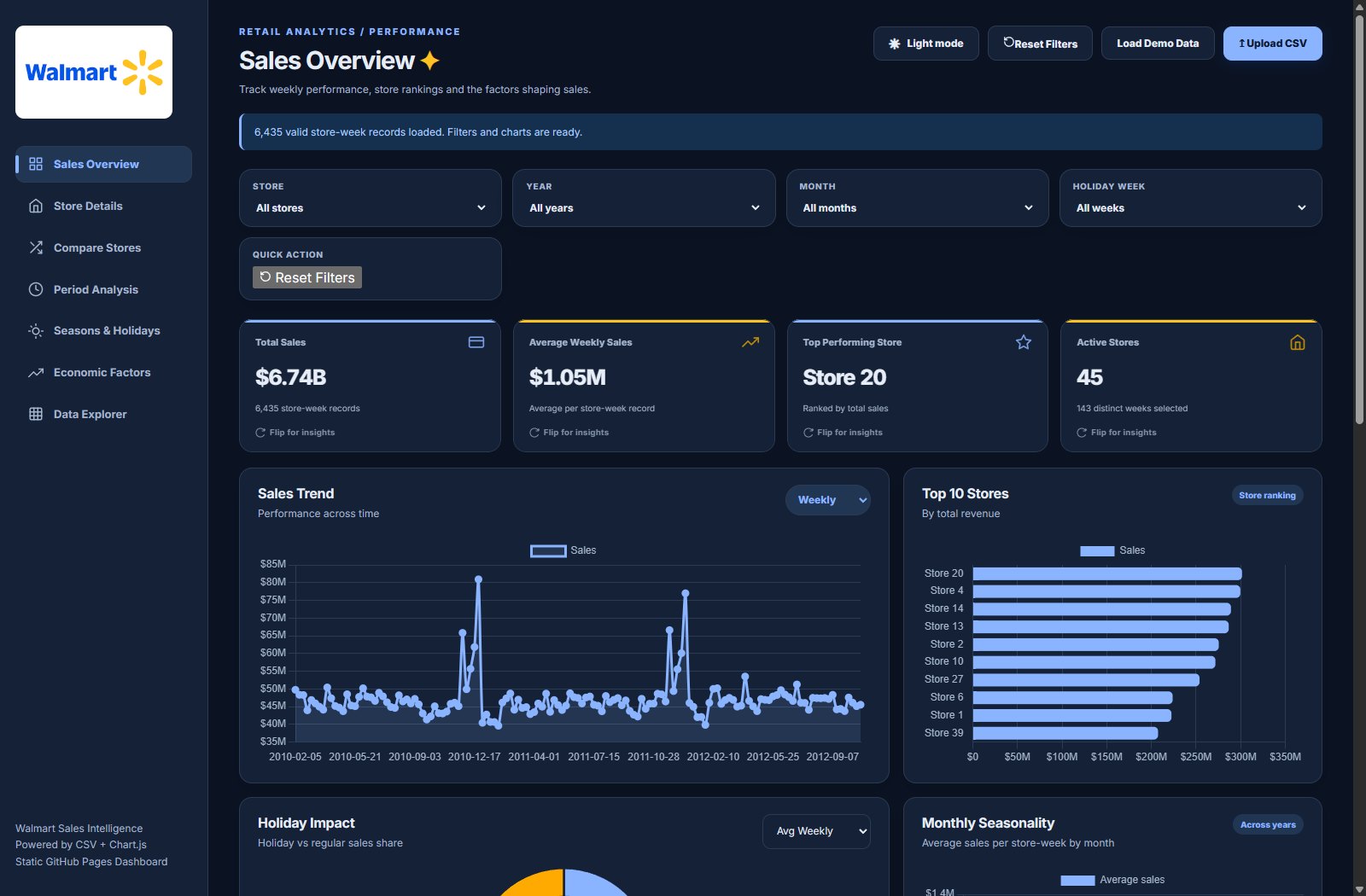Screen dimensions: 1366x896
Task: Click the Period Analysis clock icon
Action: coord(36,289)
